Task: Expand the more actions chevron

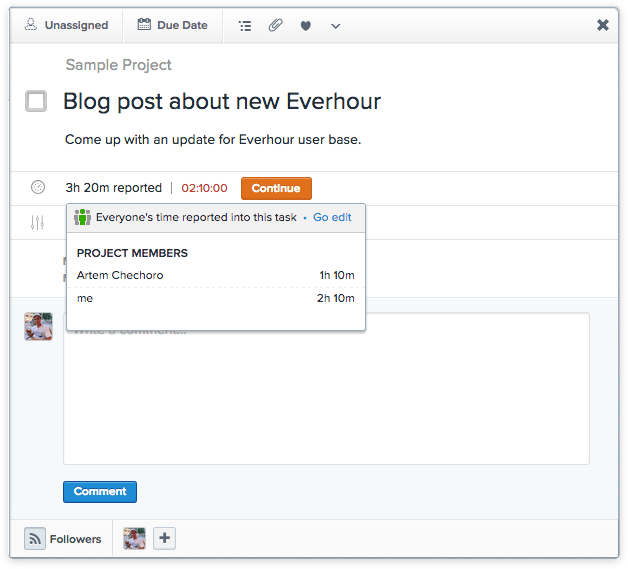Action: click(336, 26)
